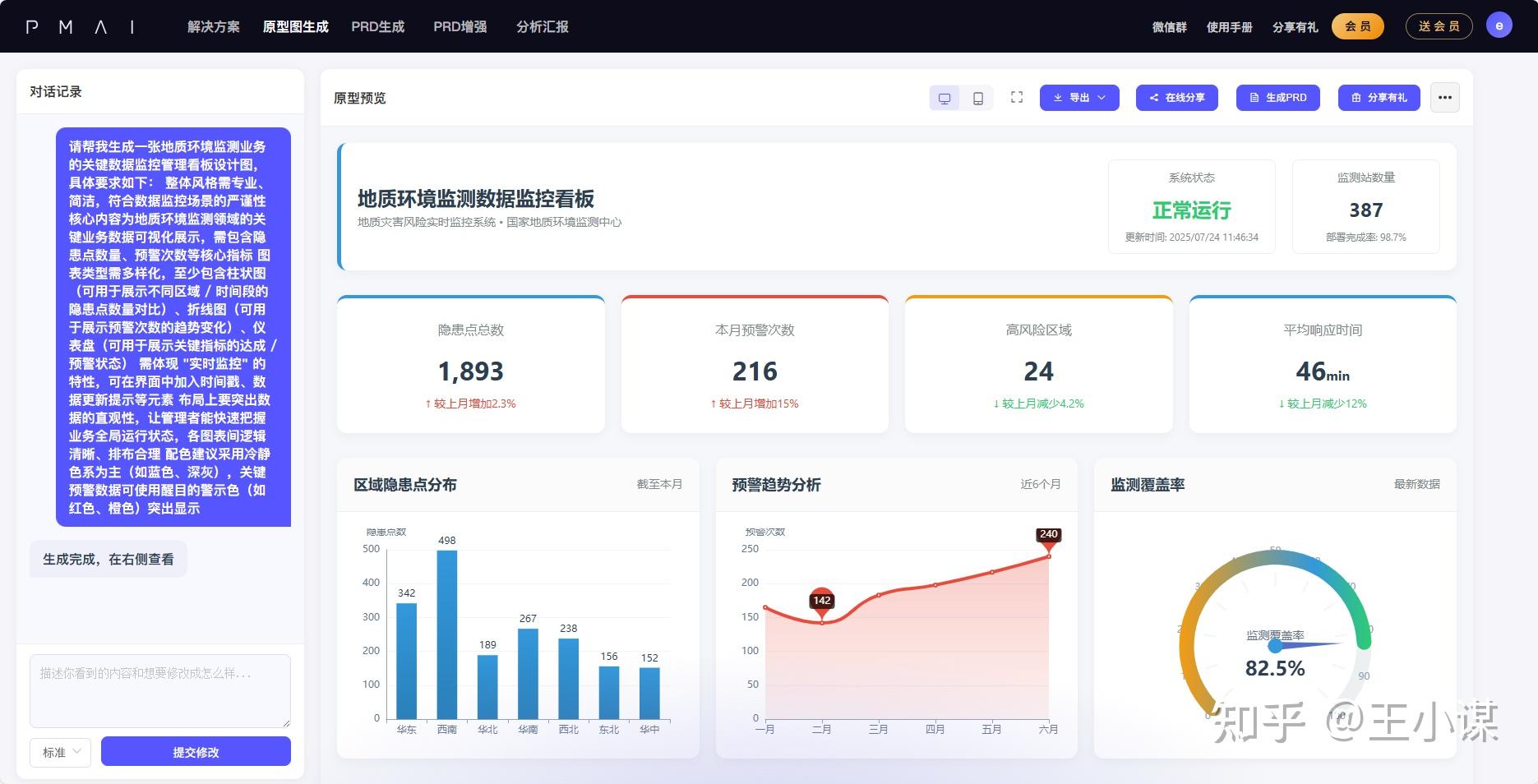
Task: Select the mobile preview icon
Action: point(977,97)
